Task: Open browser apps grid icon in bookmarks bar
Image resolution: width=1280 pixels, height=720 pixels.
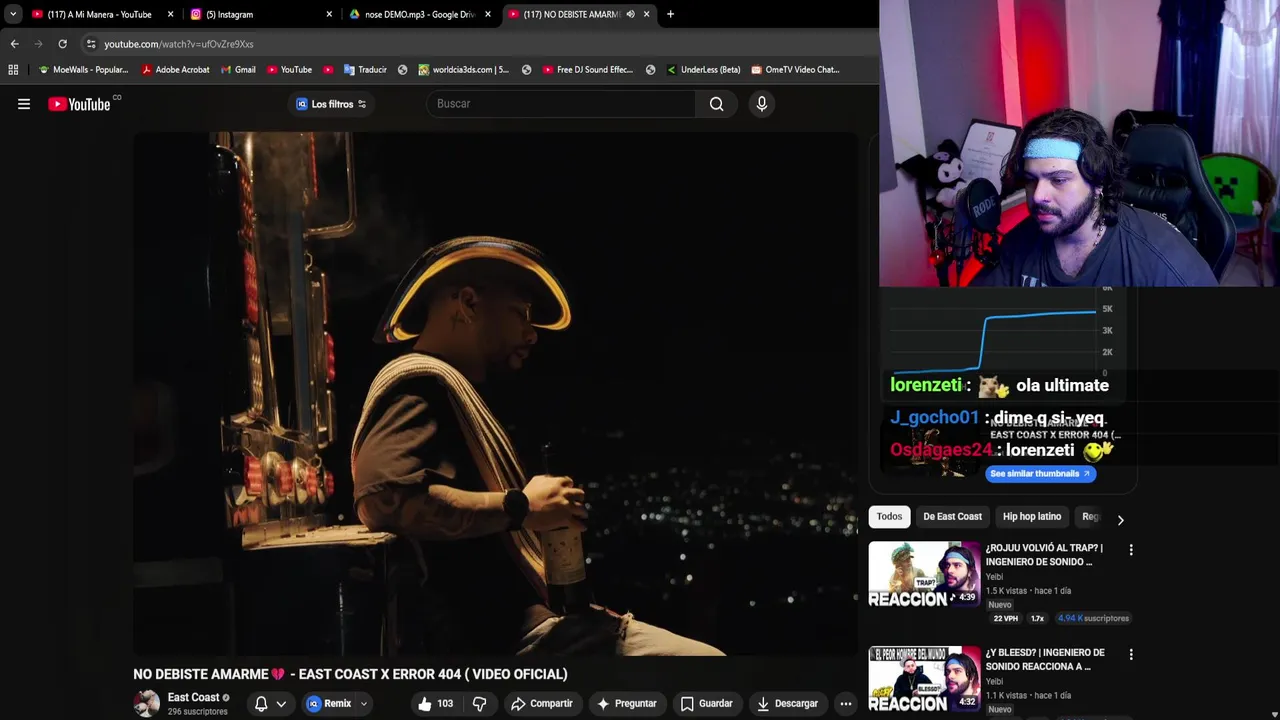Action: [13, 70]
